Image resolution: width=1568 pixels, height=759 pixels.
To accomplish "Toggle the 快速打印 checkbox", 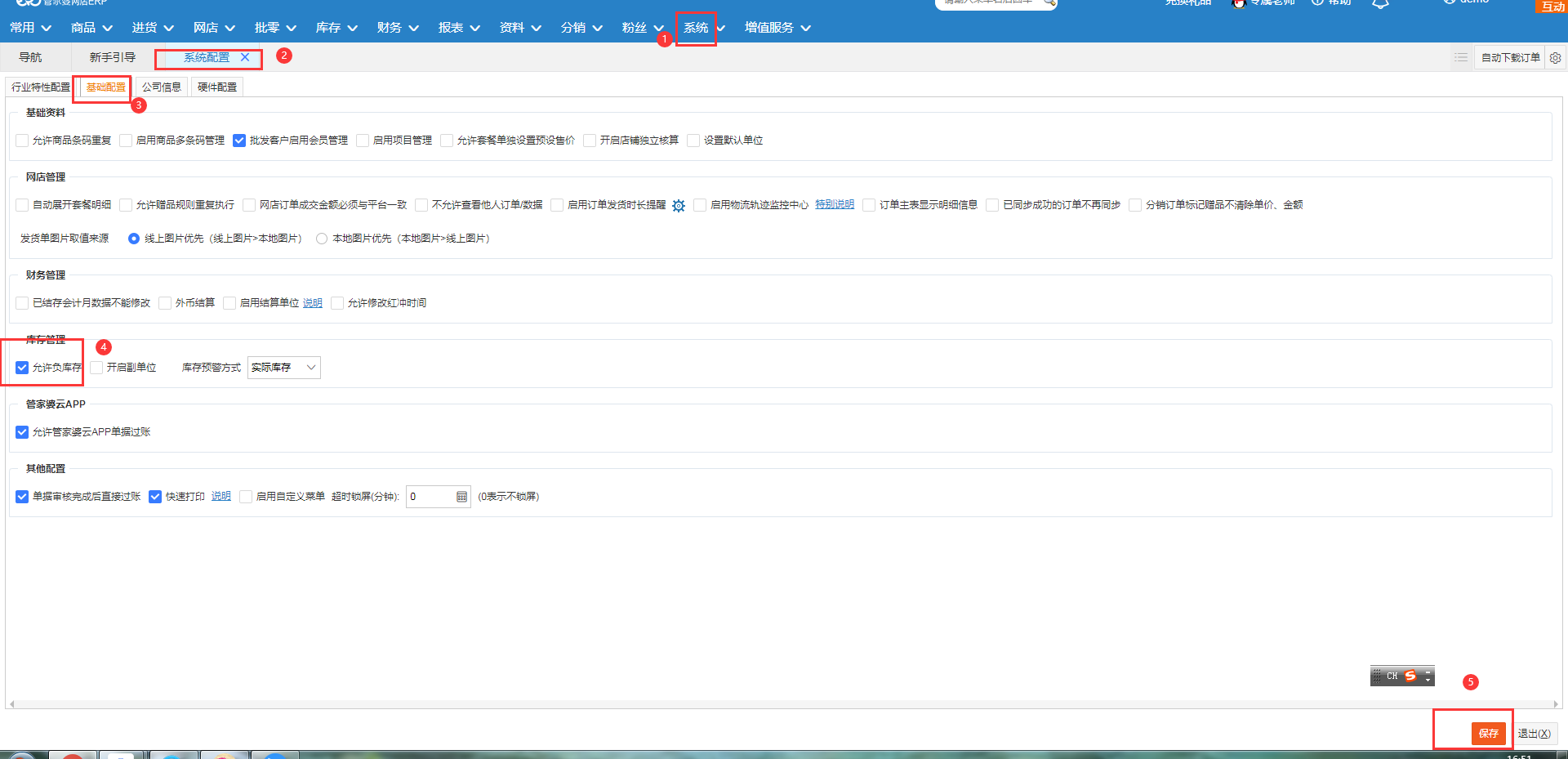I will (x=155, y=497).
